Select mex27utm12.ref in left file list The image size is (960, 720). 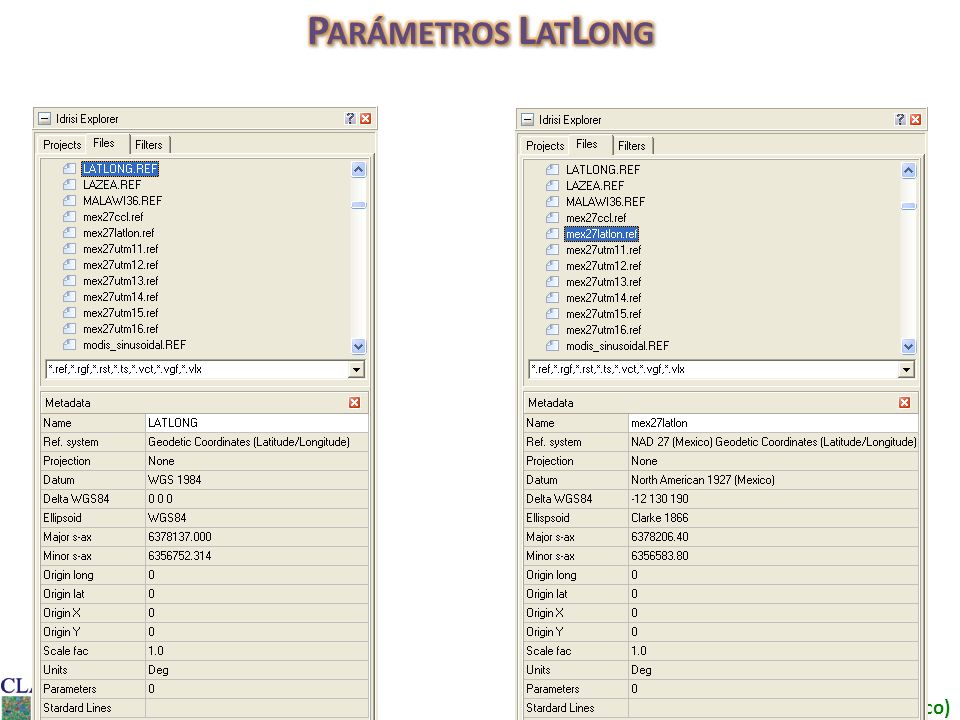click(121, 264)
